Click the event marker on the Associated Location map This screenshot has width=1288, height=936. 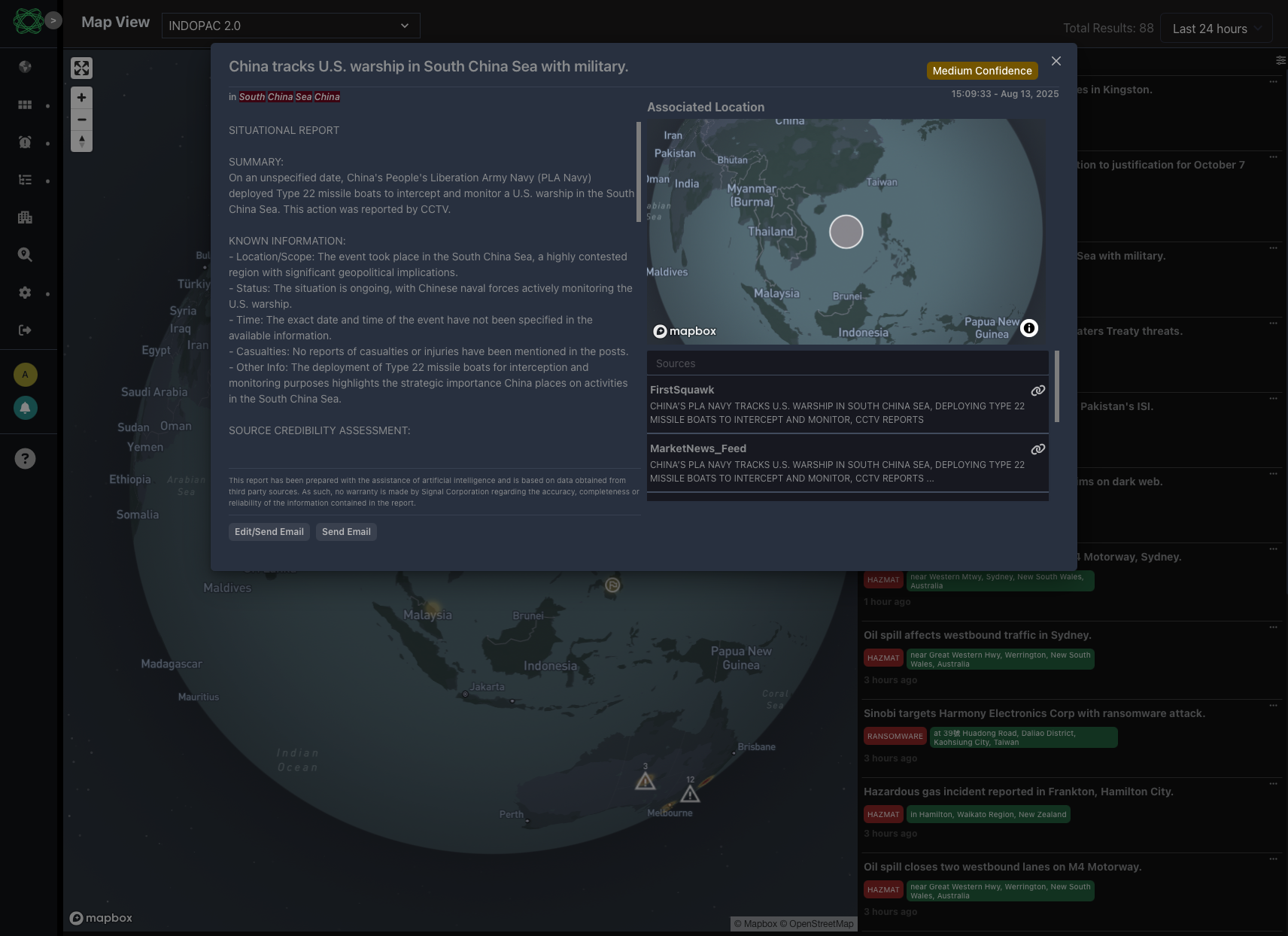[846, 232]
